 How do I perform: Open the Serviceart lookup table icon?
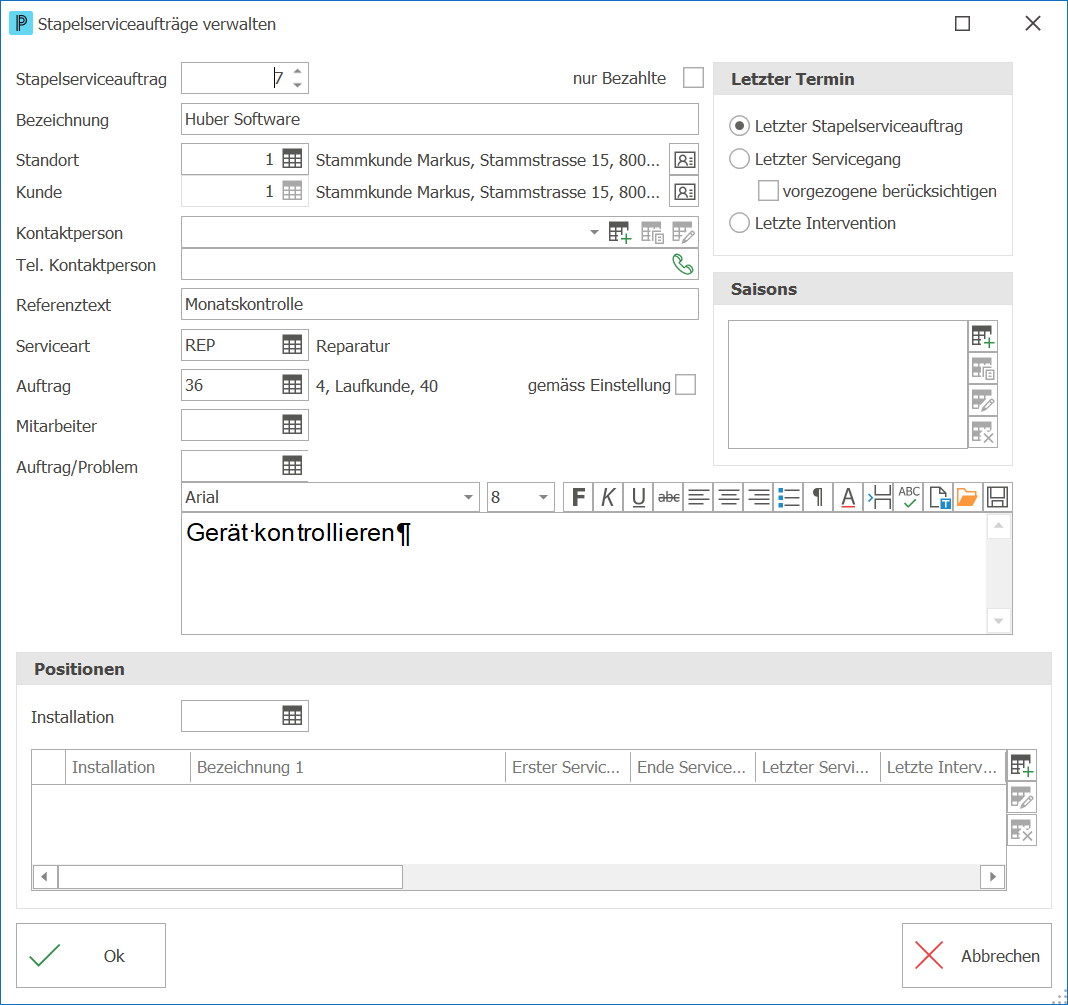coord(292,345)
